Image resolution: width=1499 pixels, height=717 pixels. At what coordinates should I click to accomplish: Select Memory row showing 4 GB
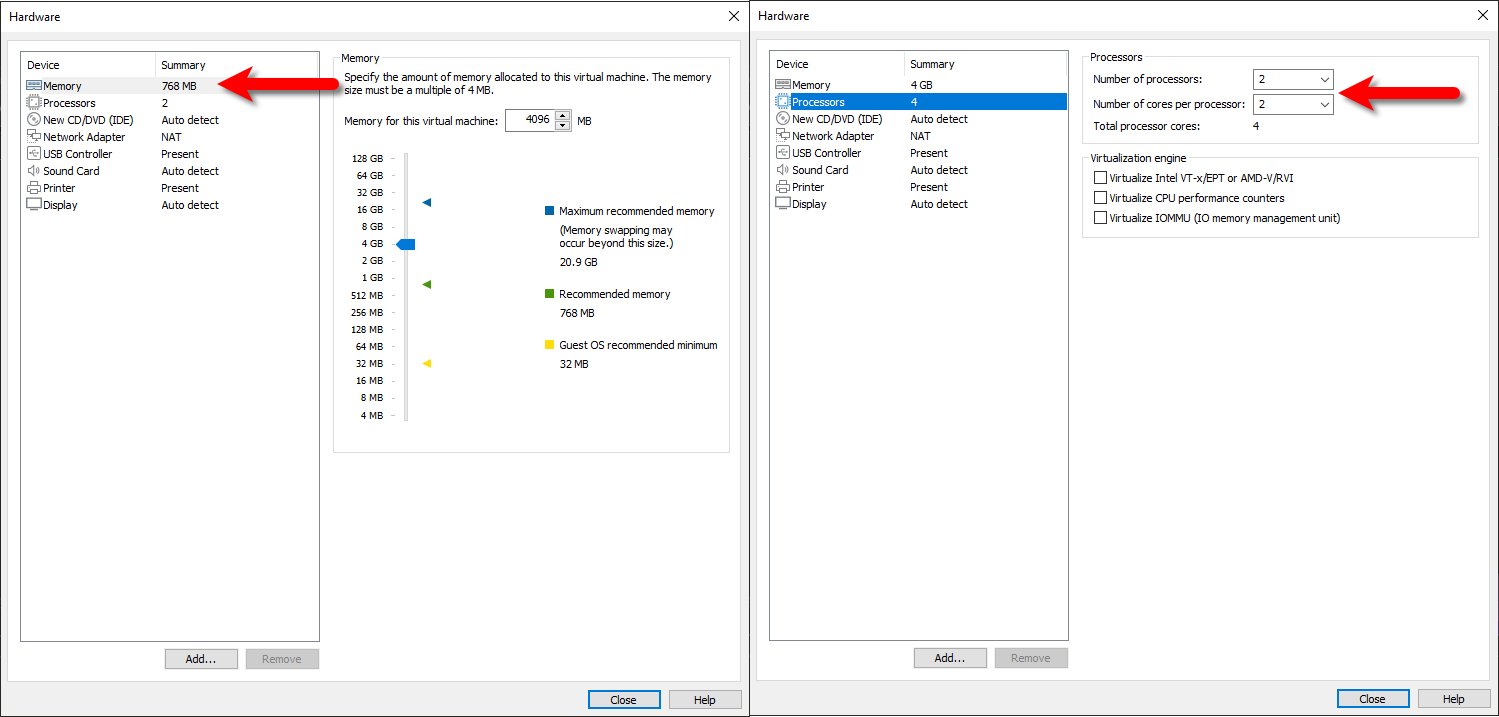click(919, 85)
